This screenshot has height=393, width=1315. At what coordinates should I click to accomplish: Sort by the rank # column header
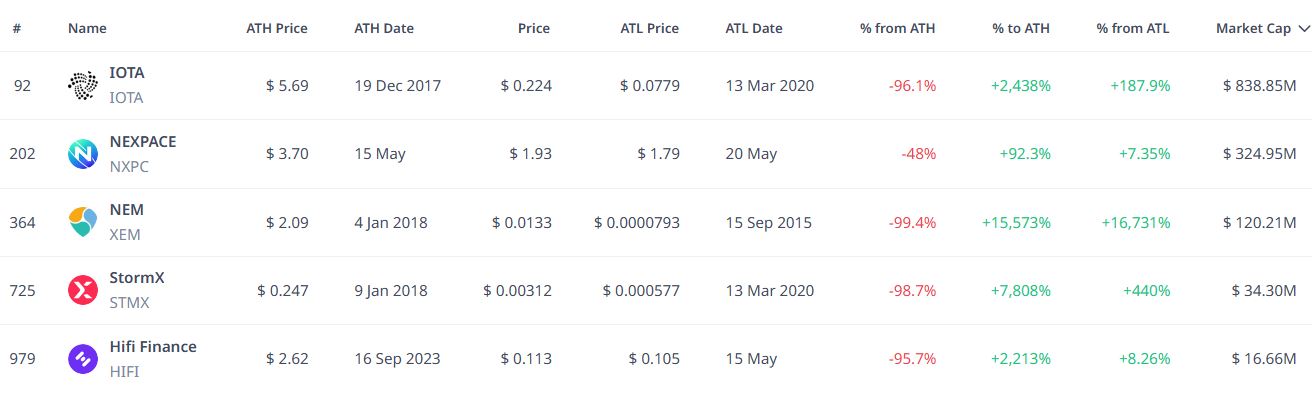[17, 29]
